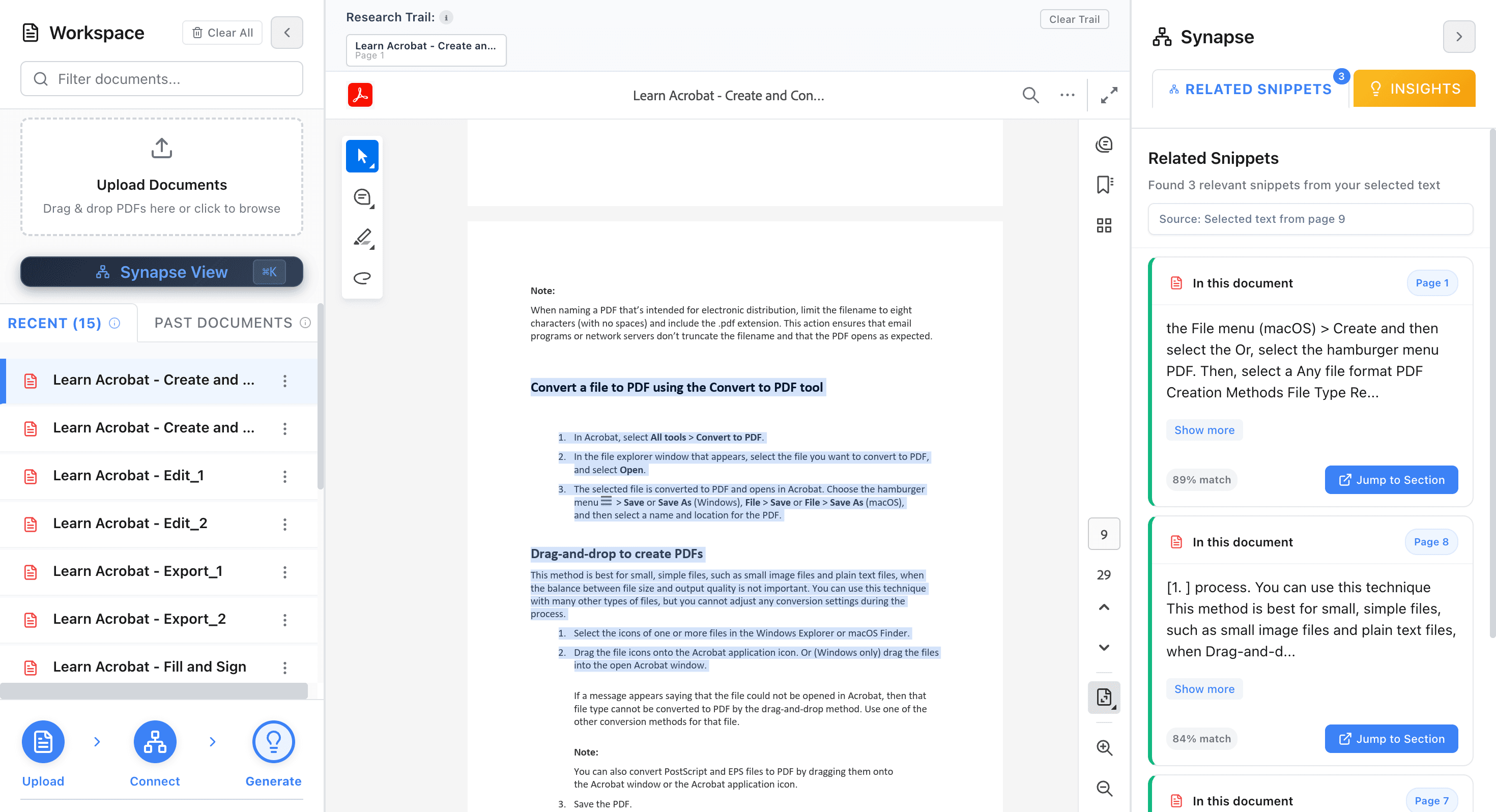Select the Insights tab

[x=1414, y=89]
